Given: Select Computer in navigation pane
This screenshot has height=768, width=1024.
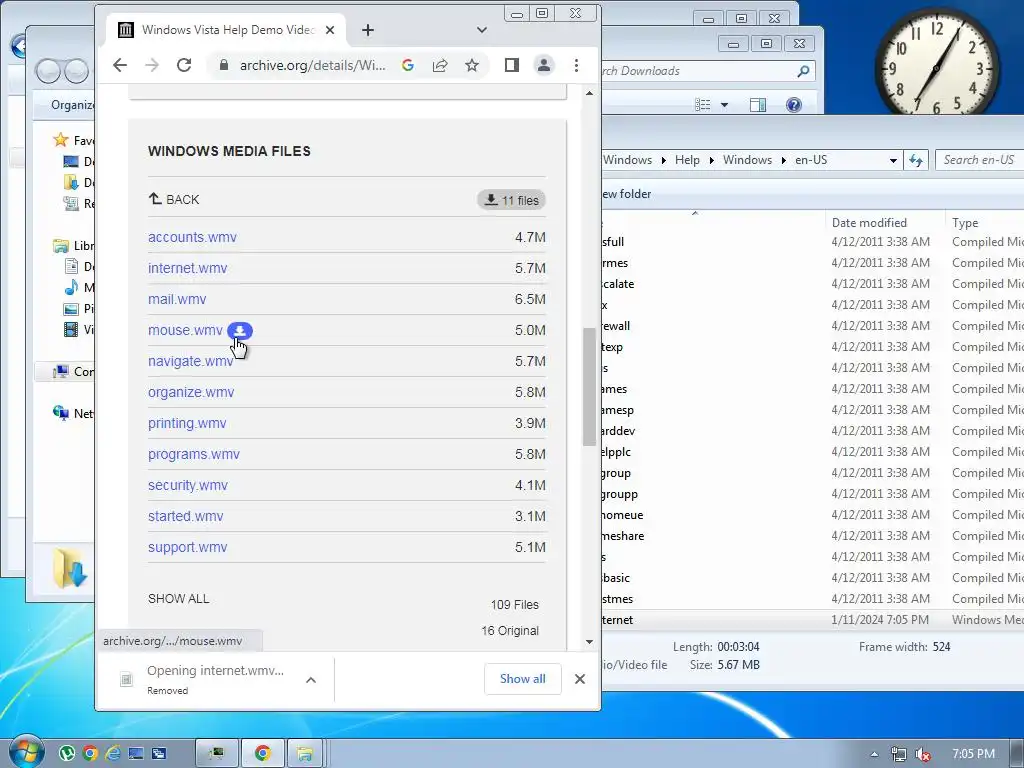Looking at the screenshot, I should [73, 372].
